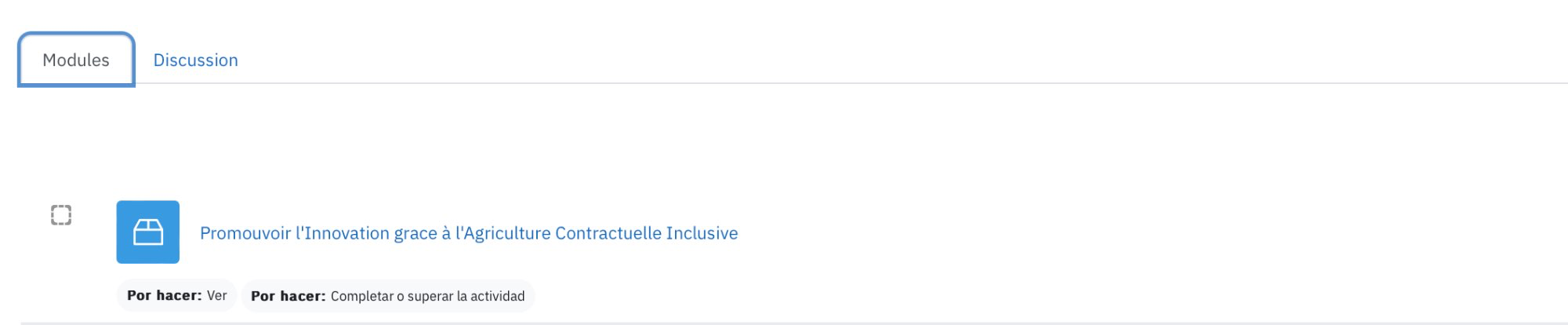Show details for 'Completar o superar' requirement
The height and width of the screenshot is (325, 1568).
[387, 296]
